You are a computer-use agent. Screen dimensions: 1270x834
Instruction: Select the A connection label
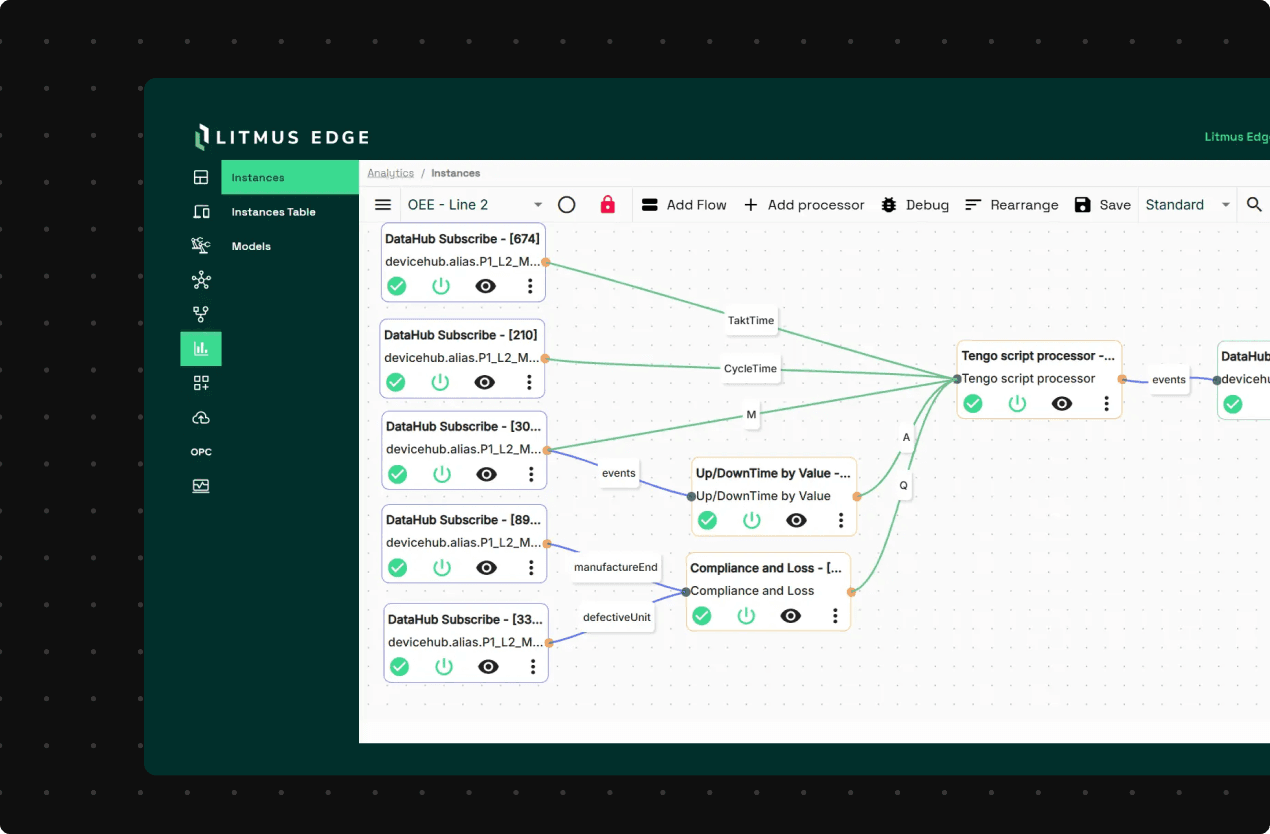coord(907,437)
